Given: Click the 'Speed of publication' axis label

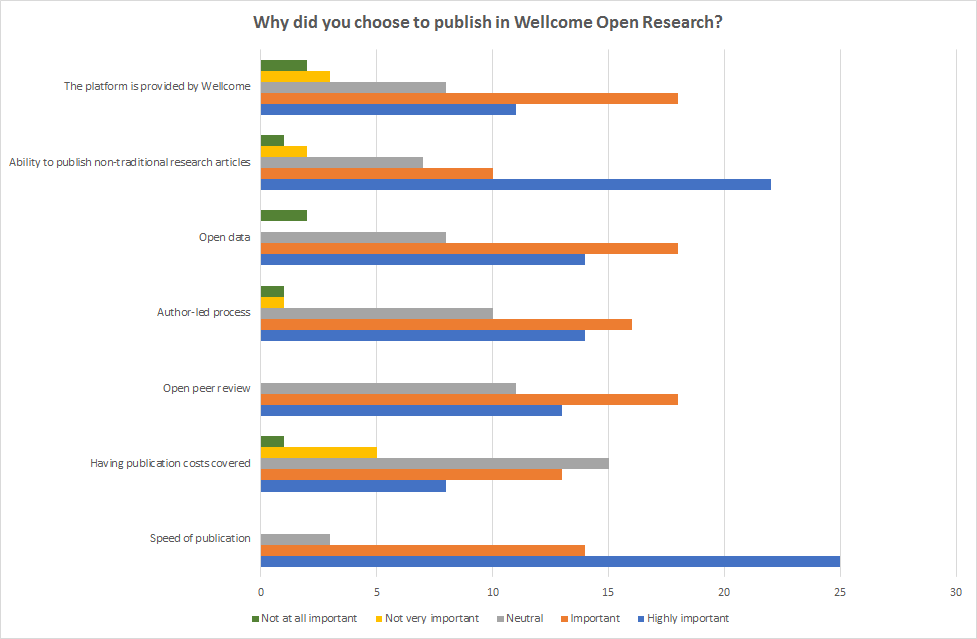Looking at the screenshot, I should tap(200, 538).
